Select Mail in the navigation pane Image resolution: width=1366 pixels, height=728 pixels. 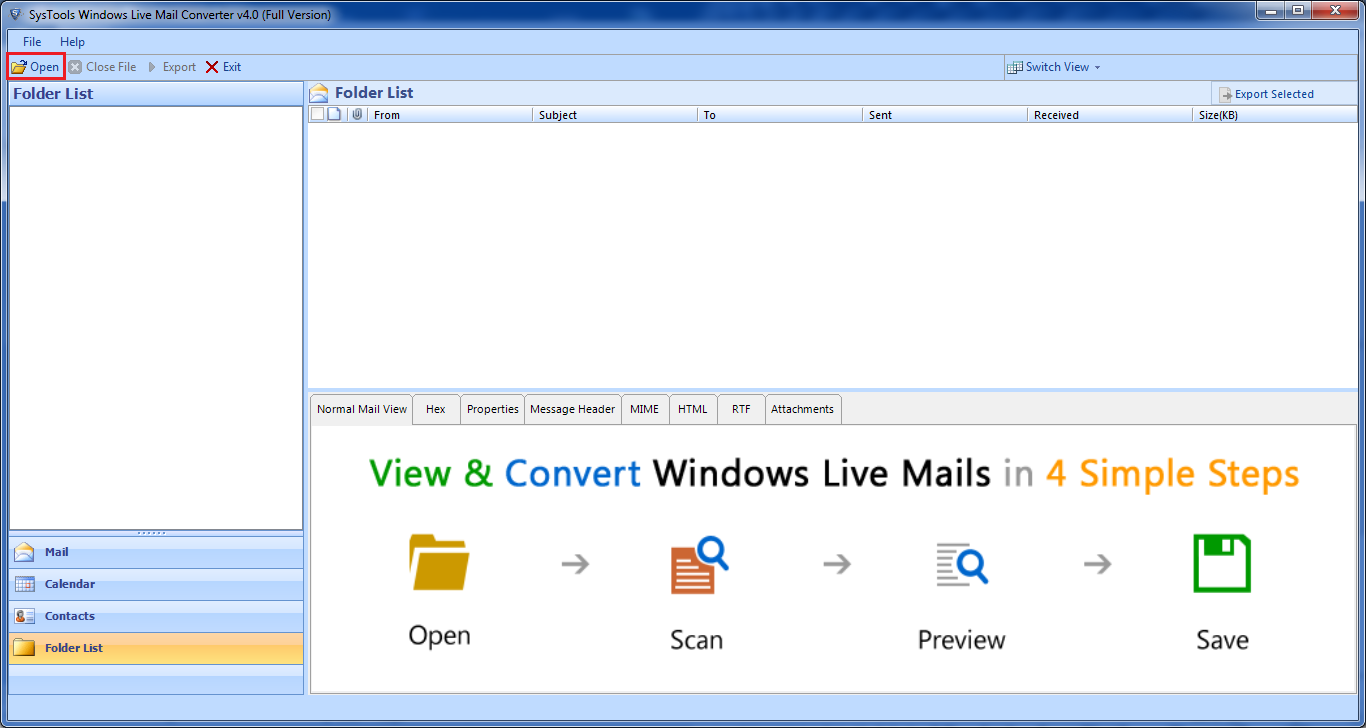click(156, 552)
